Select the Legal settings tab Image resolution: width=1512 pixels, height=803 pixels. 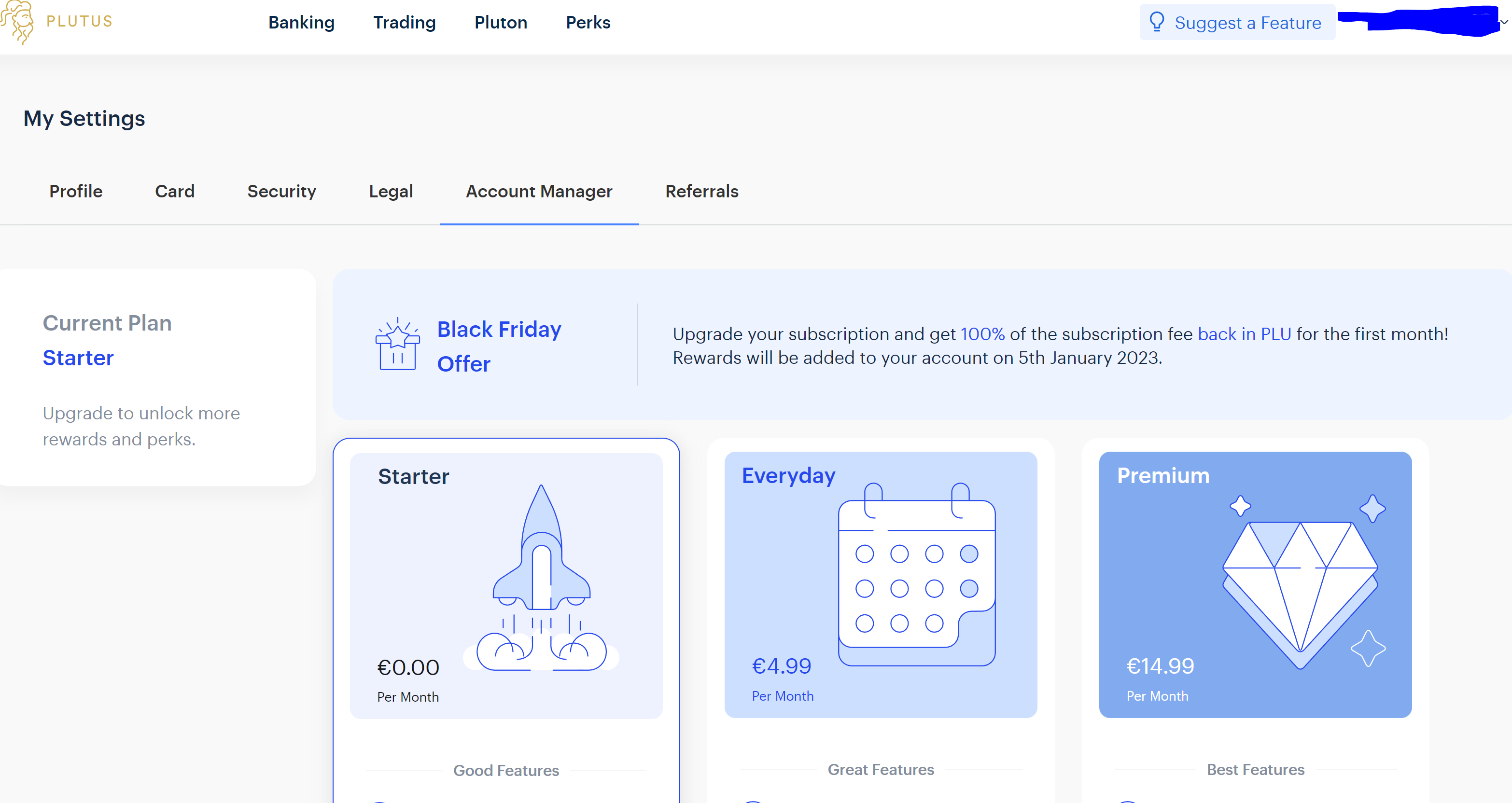pyautogui.click(x=391, y=191)
